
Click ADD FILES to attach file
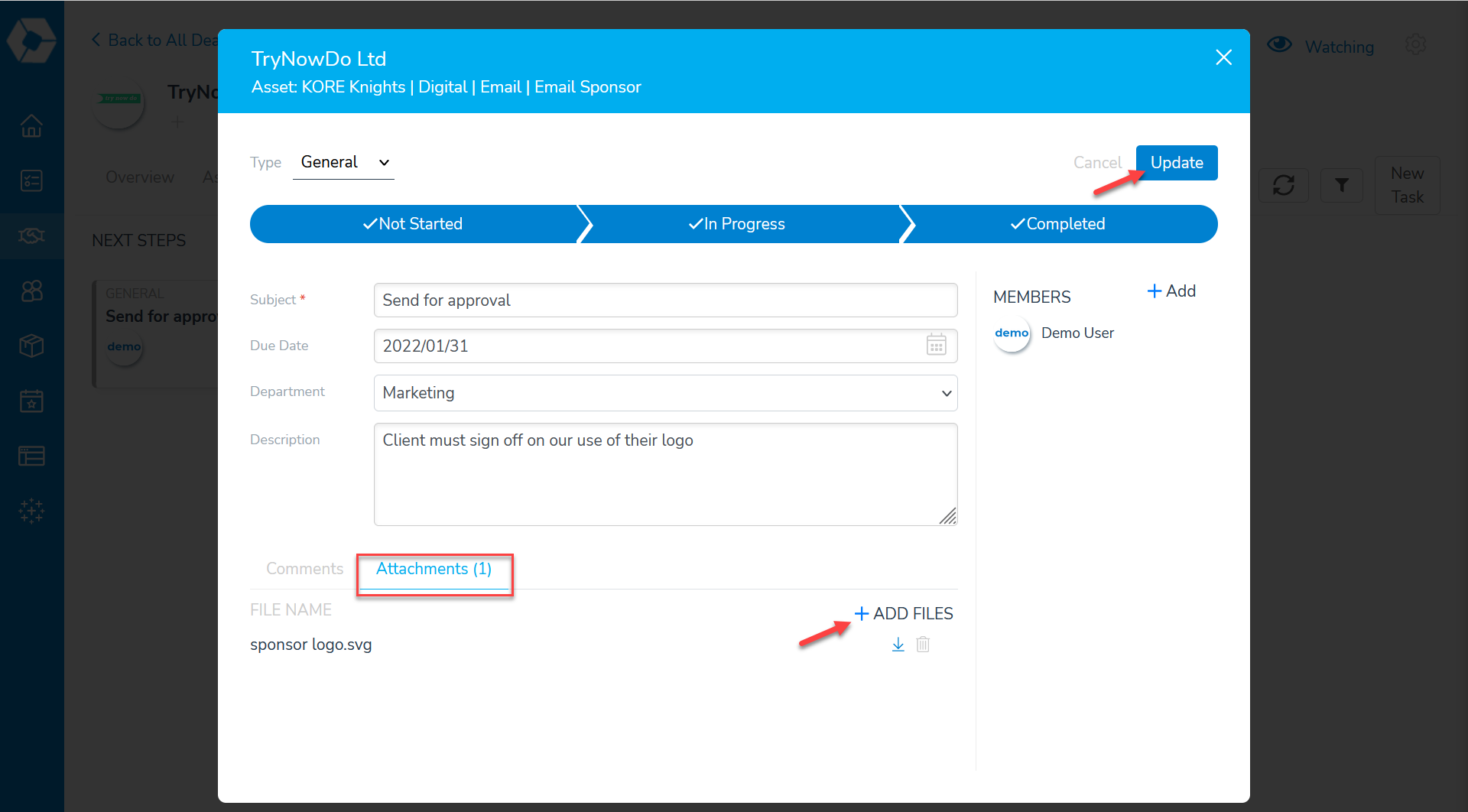903,614
